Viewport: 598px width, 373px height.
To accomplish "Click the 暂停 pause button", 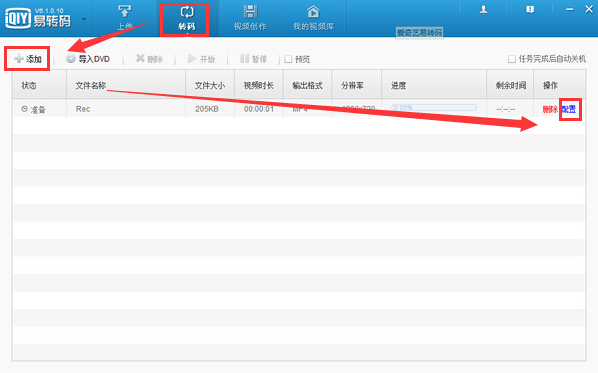I will click(253, 59).
